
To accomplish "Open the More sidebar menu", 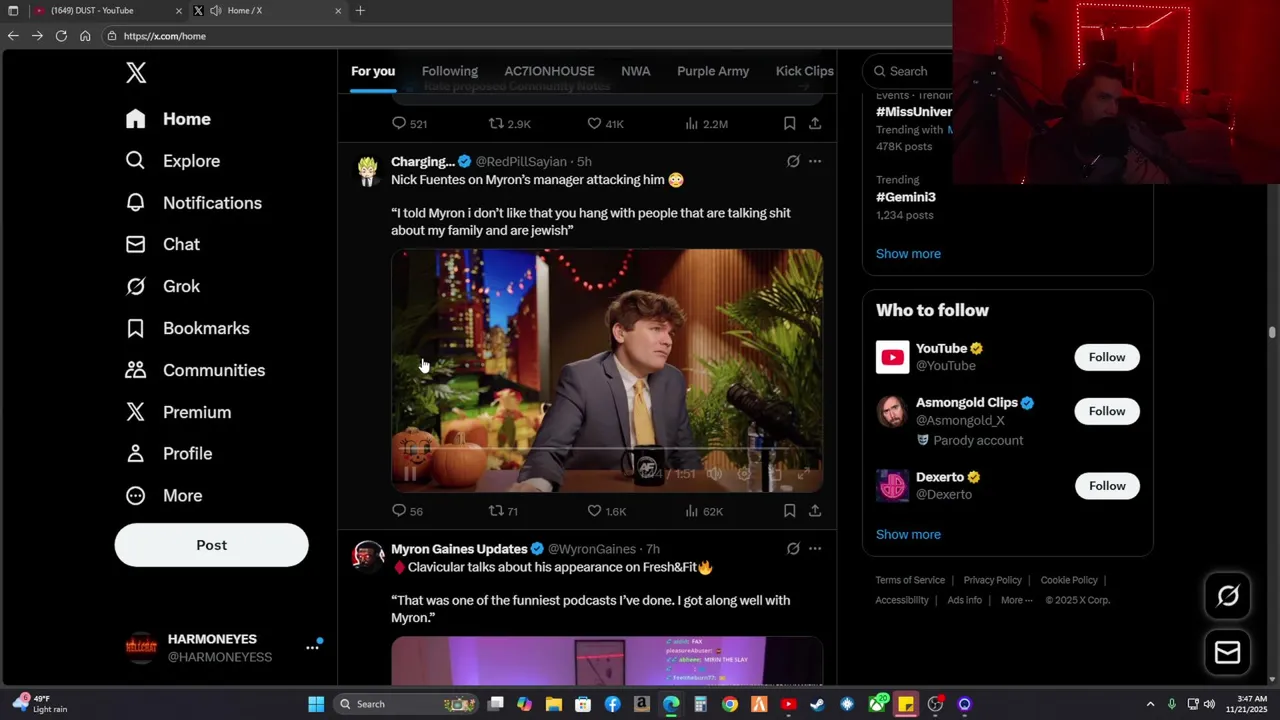I will (163, 495).
